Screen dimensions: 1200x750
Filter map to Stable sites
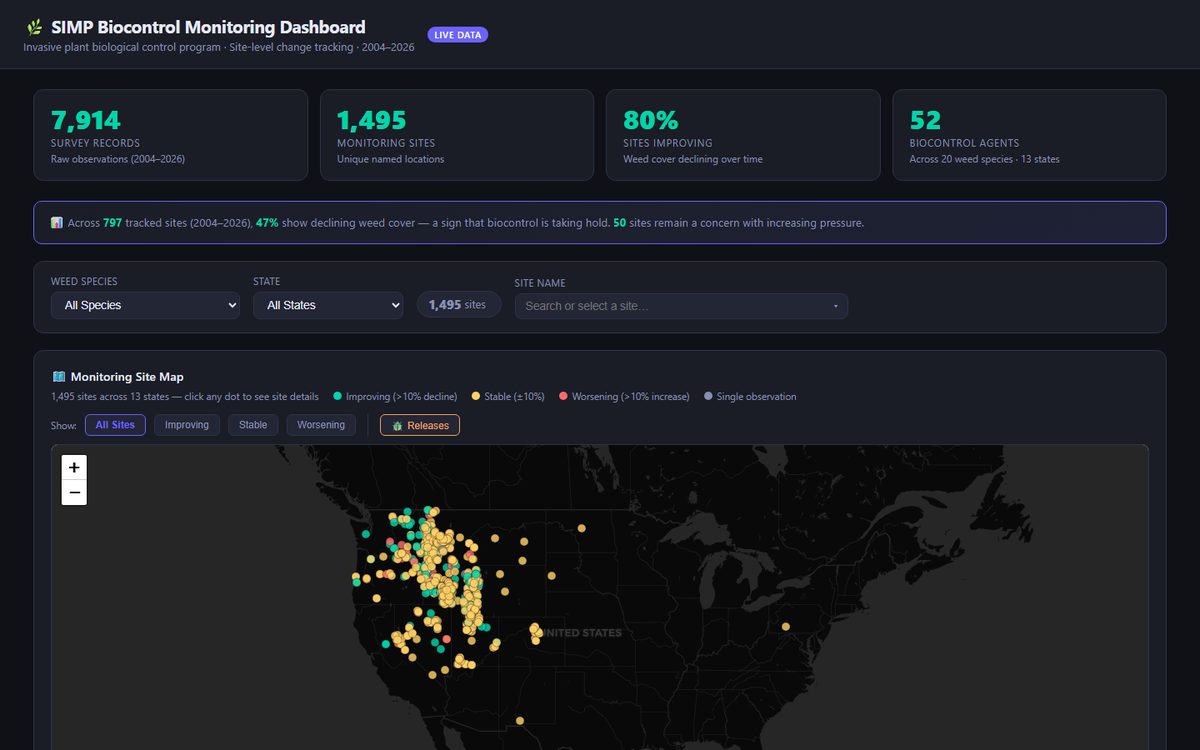pyautogui.click(x=253, y=425)
